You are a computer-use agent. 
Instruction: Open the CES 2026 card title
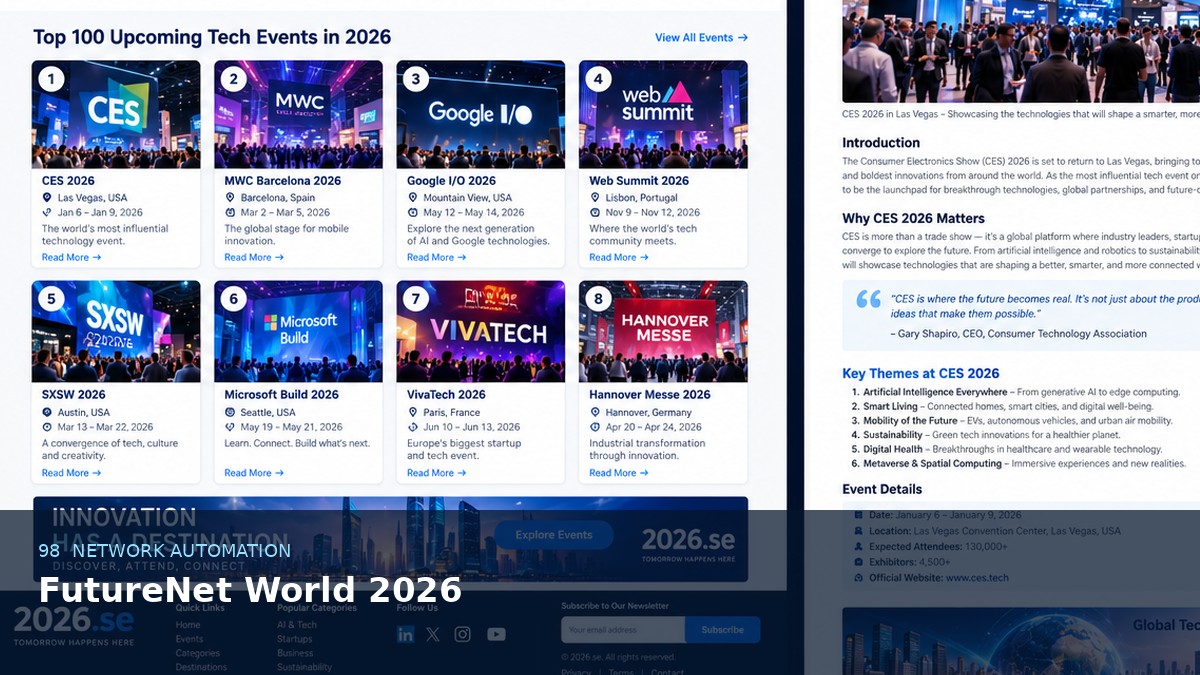click(68, 181)
